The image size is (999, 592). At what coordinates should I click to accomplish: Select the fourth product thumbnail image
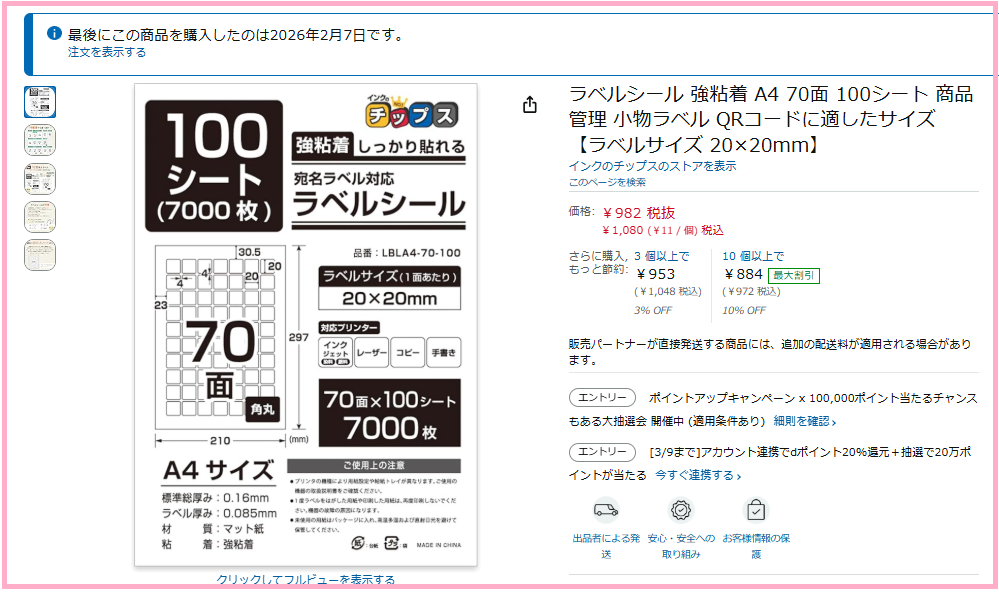[40, 217]
